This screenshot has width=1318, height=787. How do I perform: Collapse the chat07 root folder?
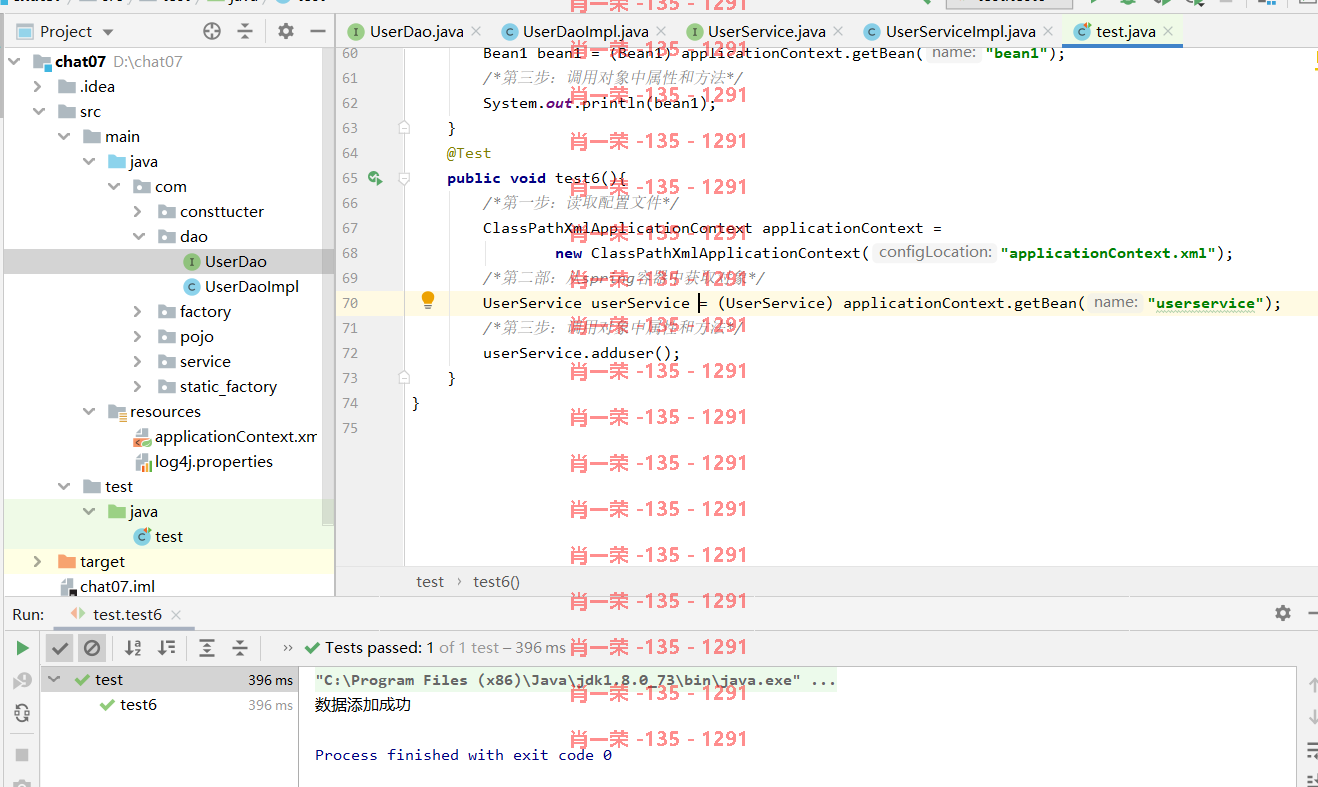coord(14,62)
